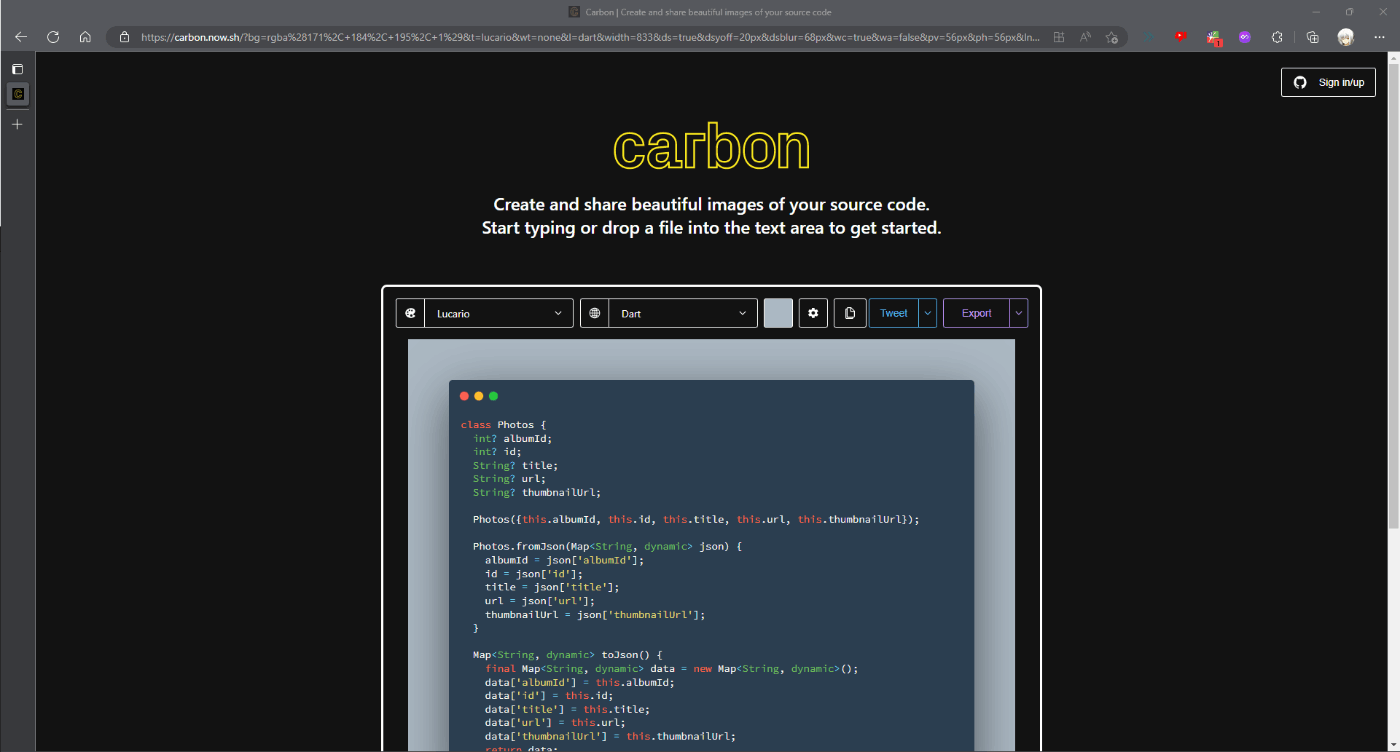This screenshot has height=752, width=1400.
Task: Click the Export button
Action: [977, 313]
